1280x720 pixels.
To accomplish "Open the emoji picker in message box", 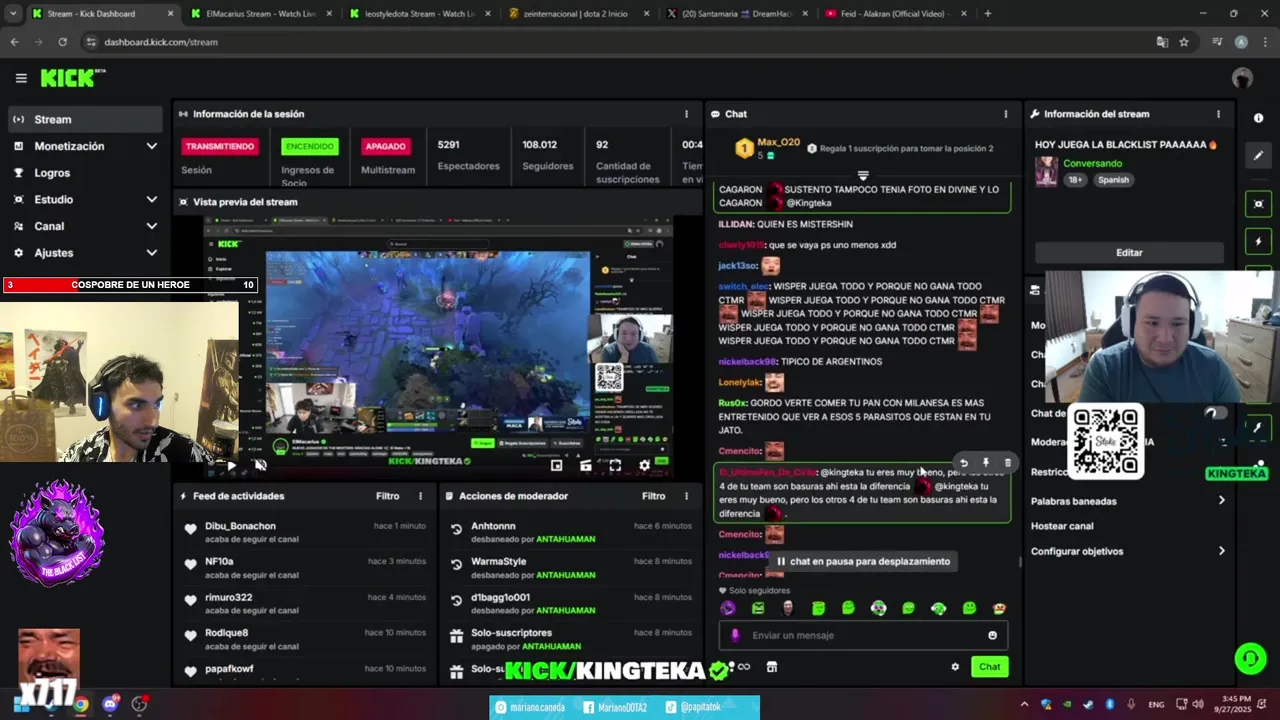I will [992, 635].
